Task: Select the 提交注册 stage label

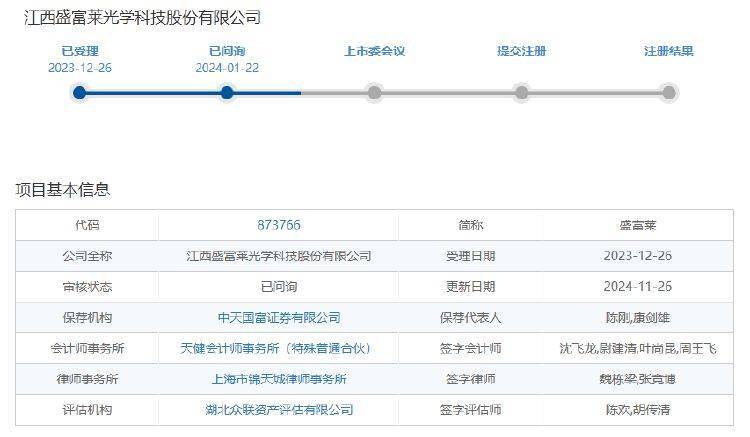Action: point(521,51)
